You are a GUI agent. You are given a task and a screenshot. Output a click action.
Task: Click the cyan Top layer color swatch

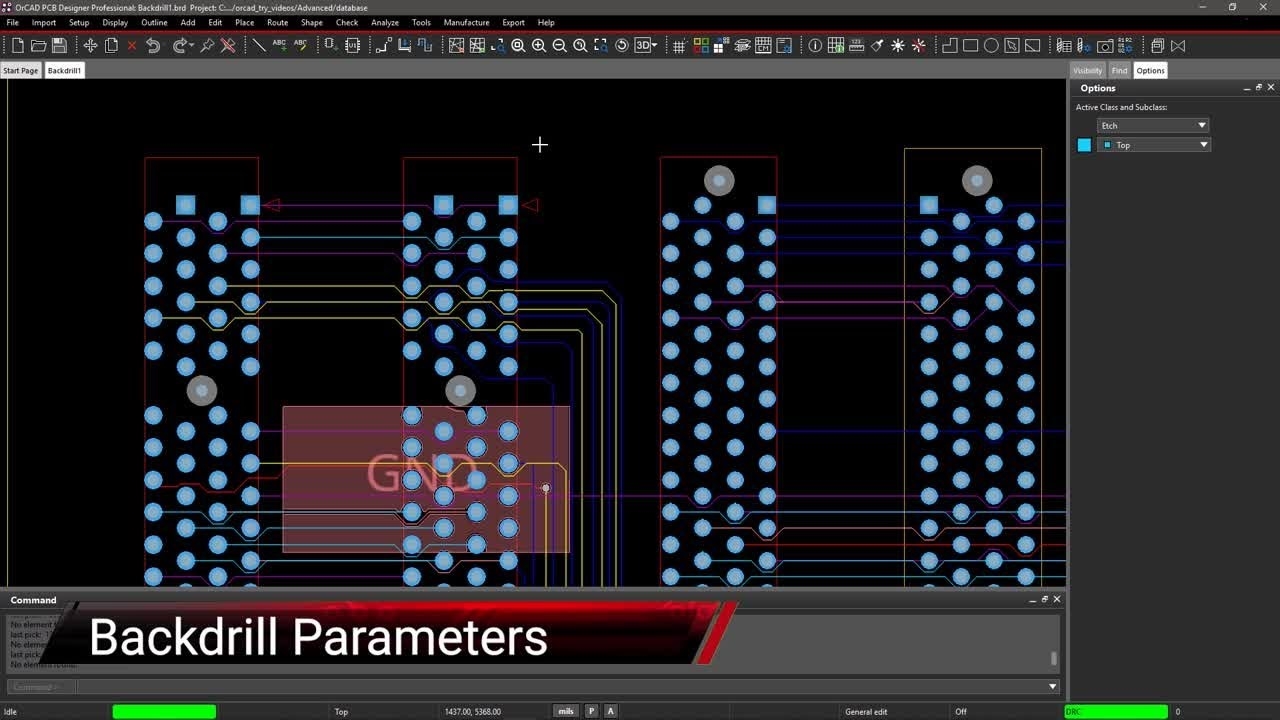pos(1084,144)
